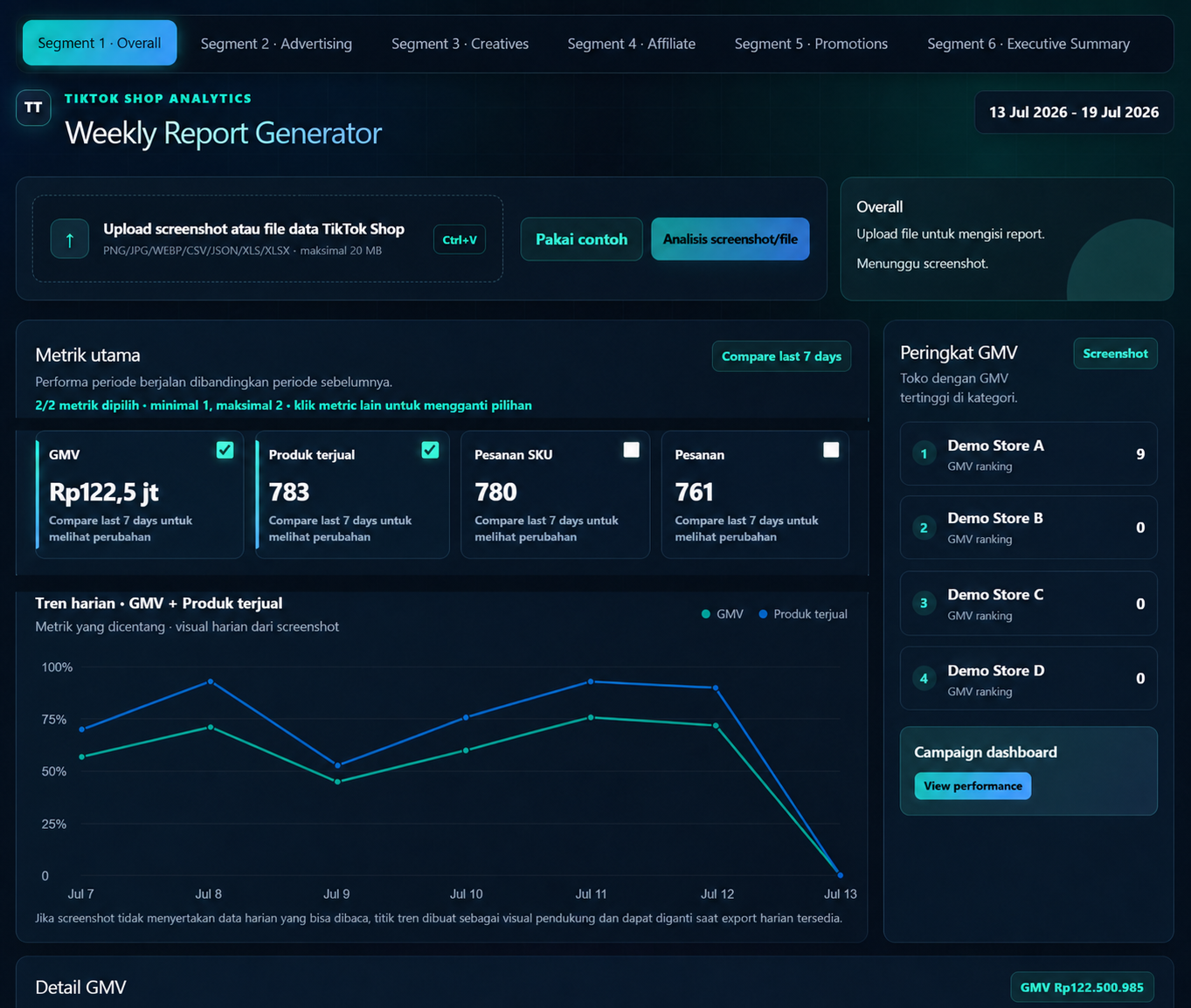Screen dimensions: 1191x1008
Task: Click Analisis screenshot/file button
Action: [x=731, y=239]
